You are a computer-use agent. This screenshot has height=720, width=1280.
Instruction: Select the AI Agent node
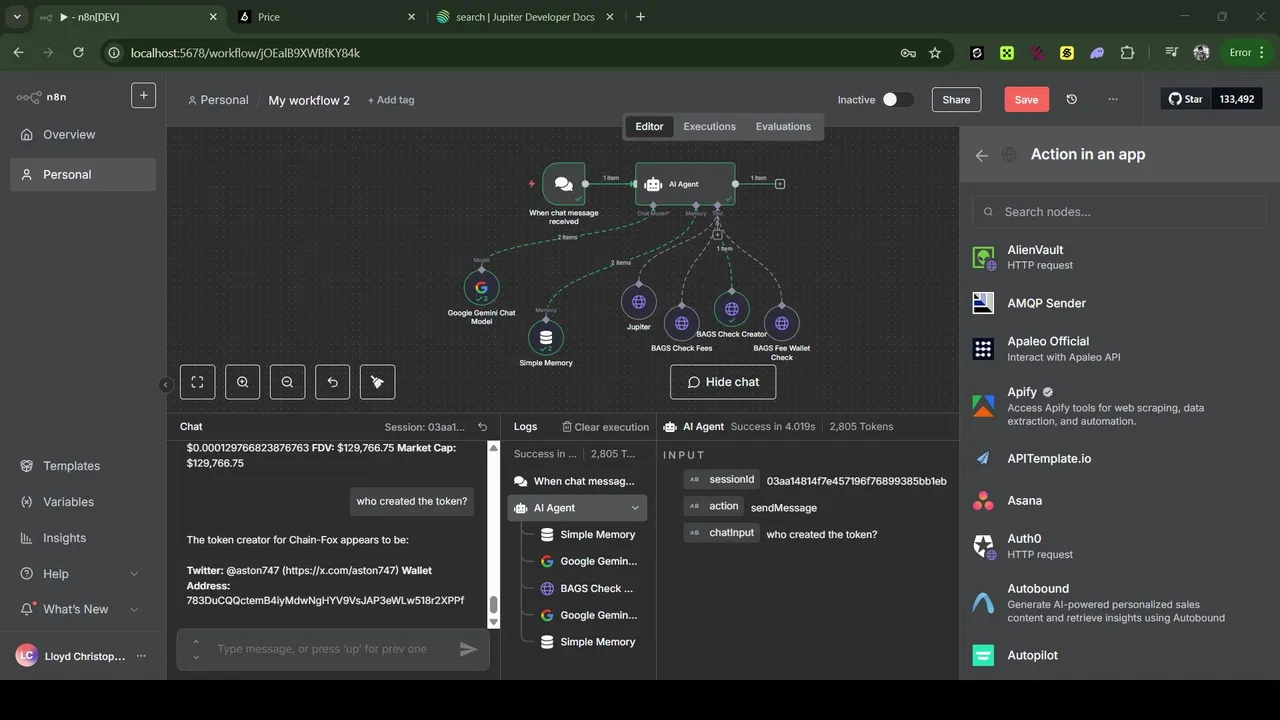685,184
